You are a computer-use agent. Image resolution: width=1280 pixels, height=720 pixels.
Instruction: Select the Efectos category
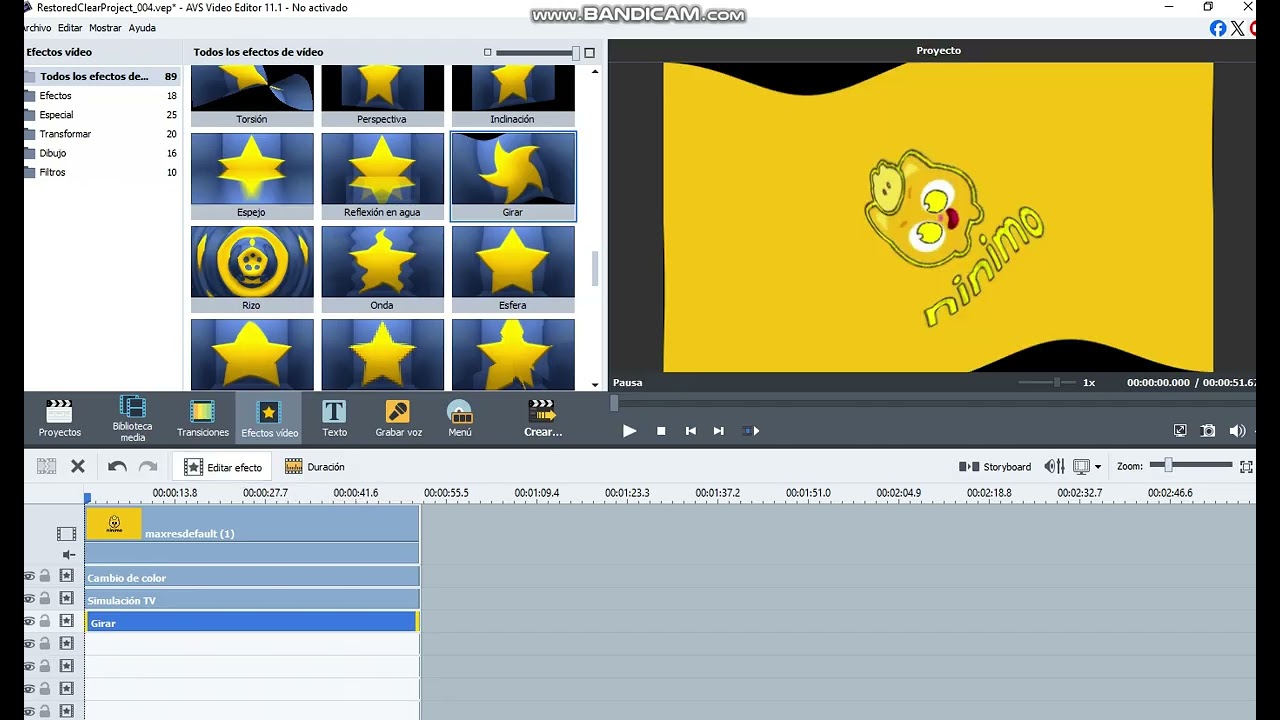pyautogui.click(x=102, y=95)
